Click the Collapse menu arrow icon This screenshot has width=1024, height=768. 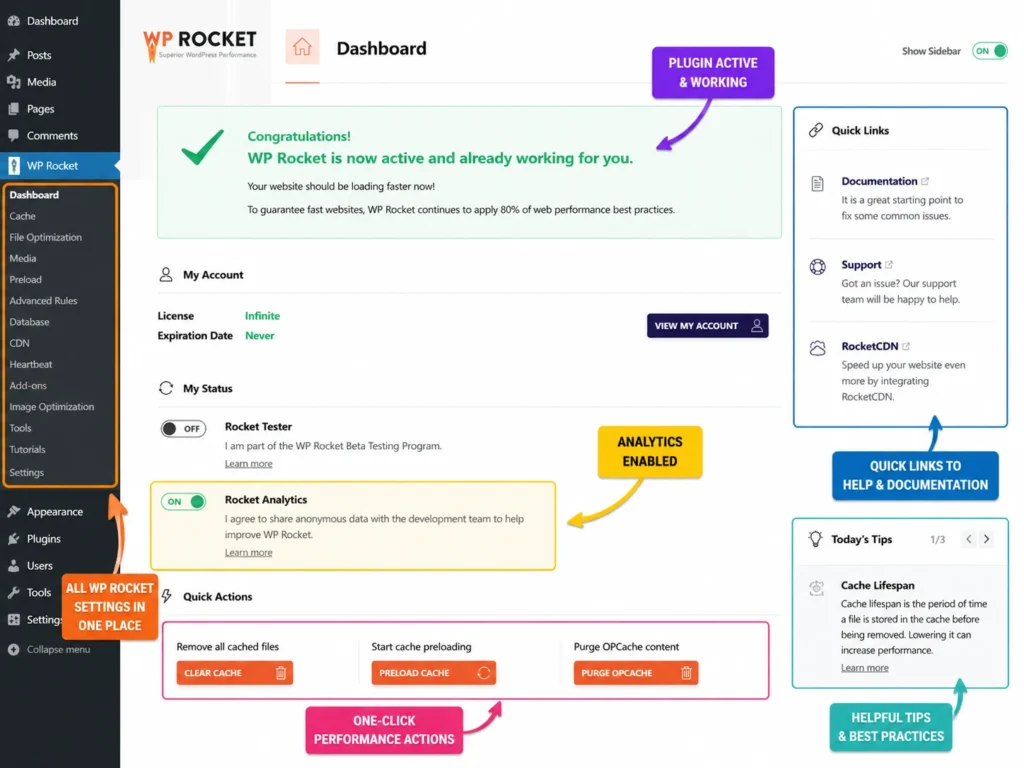pos(14,649)
